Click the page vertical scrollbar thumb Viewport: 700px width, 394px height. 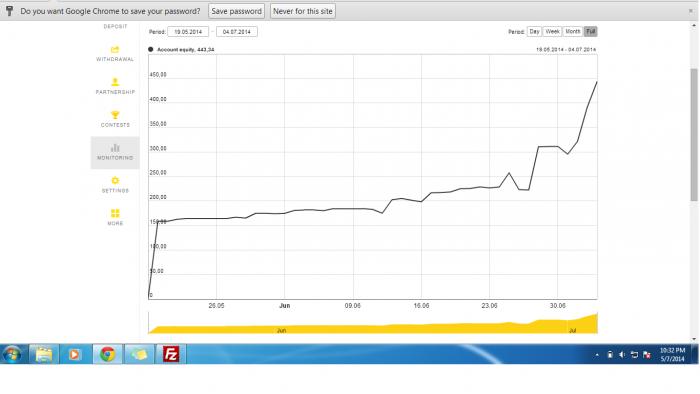coord(694,135)
